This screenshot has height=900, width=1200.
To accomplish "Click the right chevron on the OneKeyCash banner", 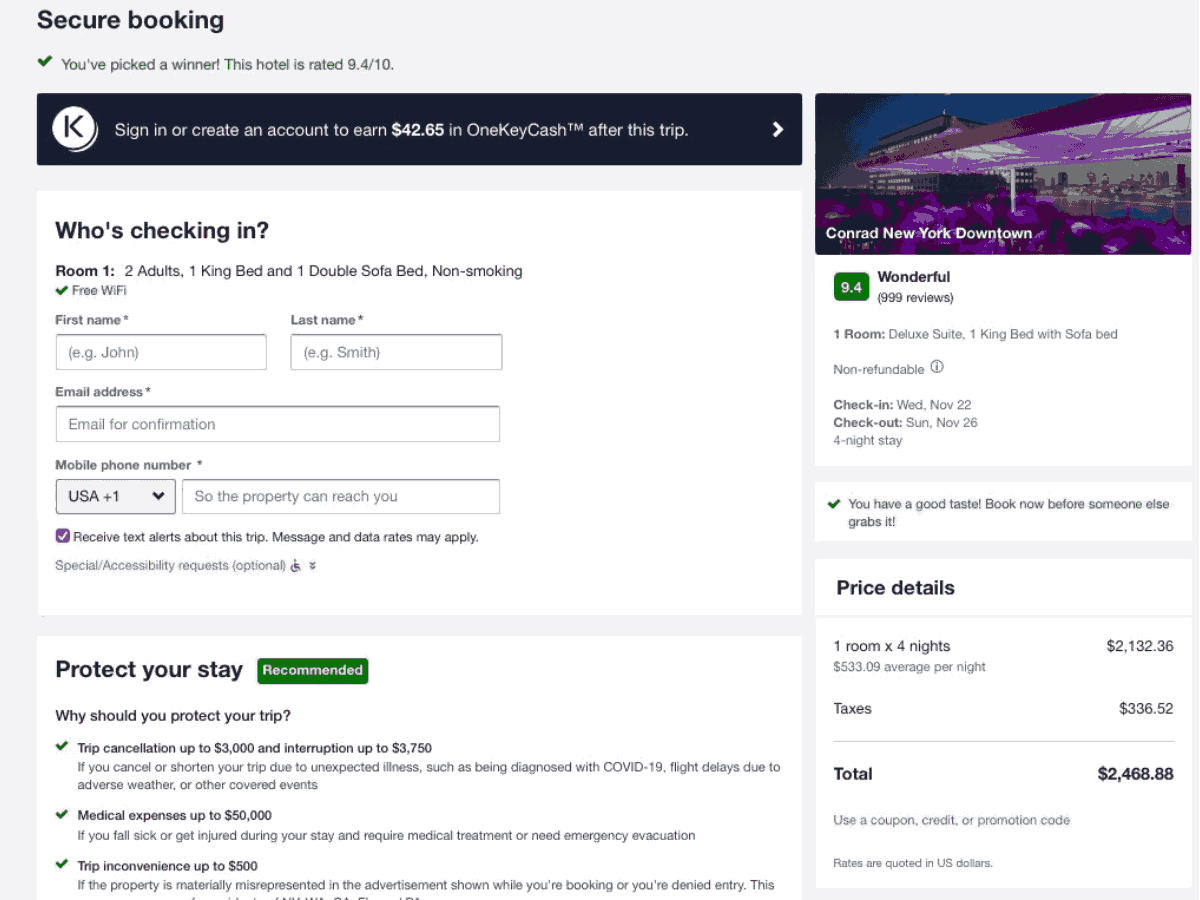I will point(777,128).
